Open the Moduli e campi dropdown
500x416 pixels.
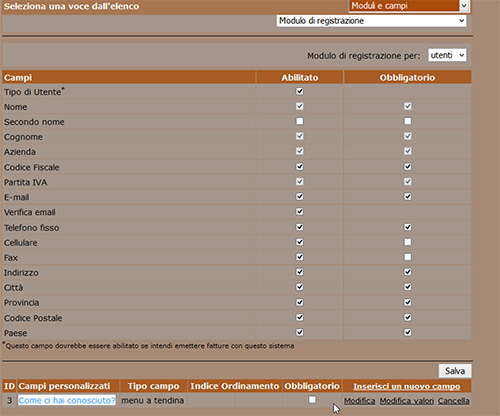click(409, 6)
